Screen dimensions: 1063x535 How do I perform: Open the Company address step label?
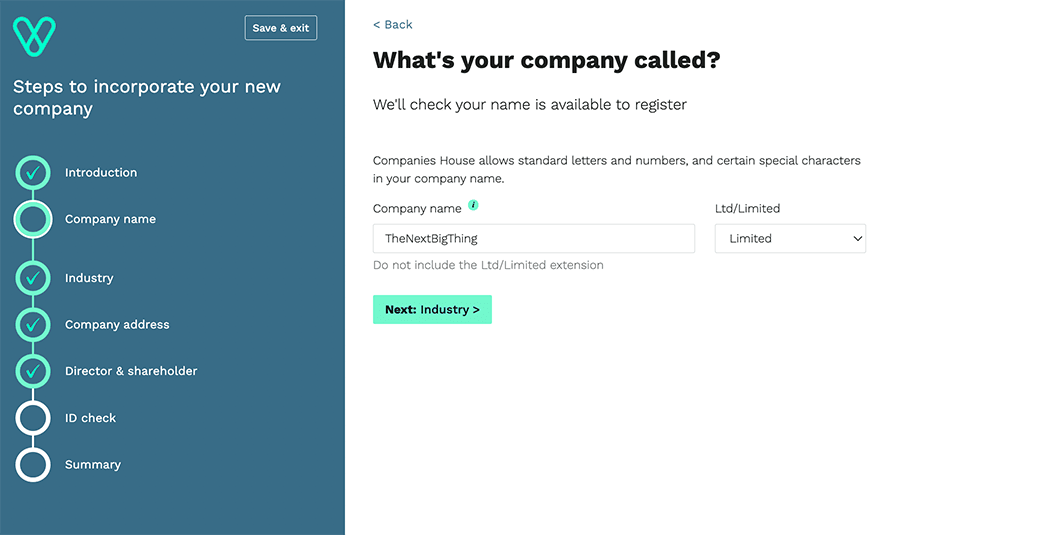coord(117,325)
